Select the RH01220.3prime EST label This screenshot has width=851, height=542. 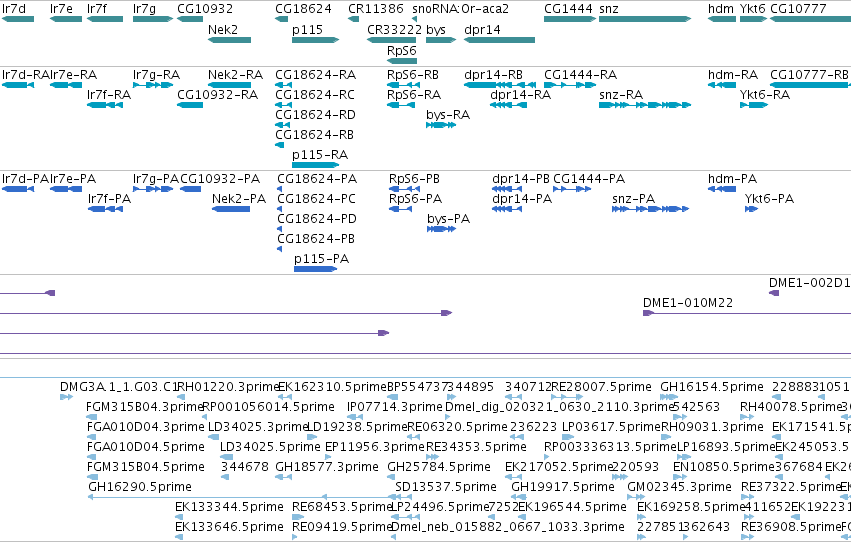(228, 387)
